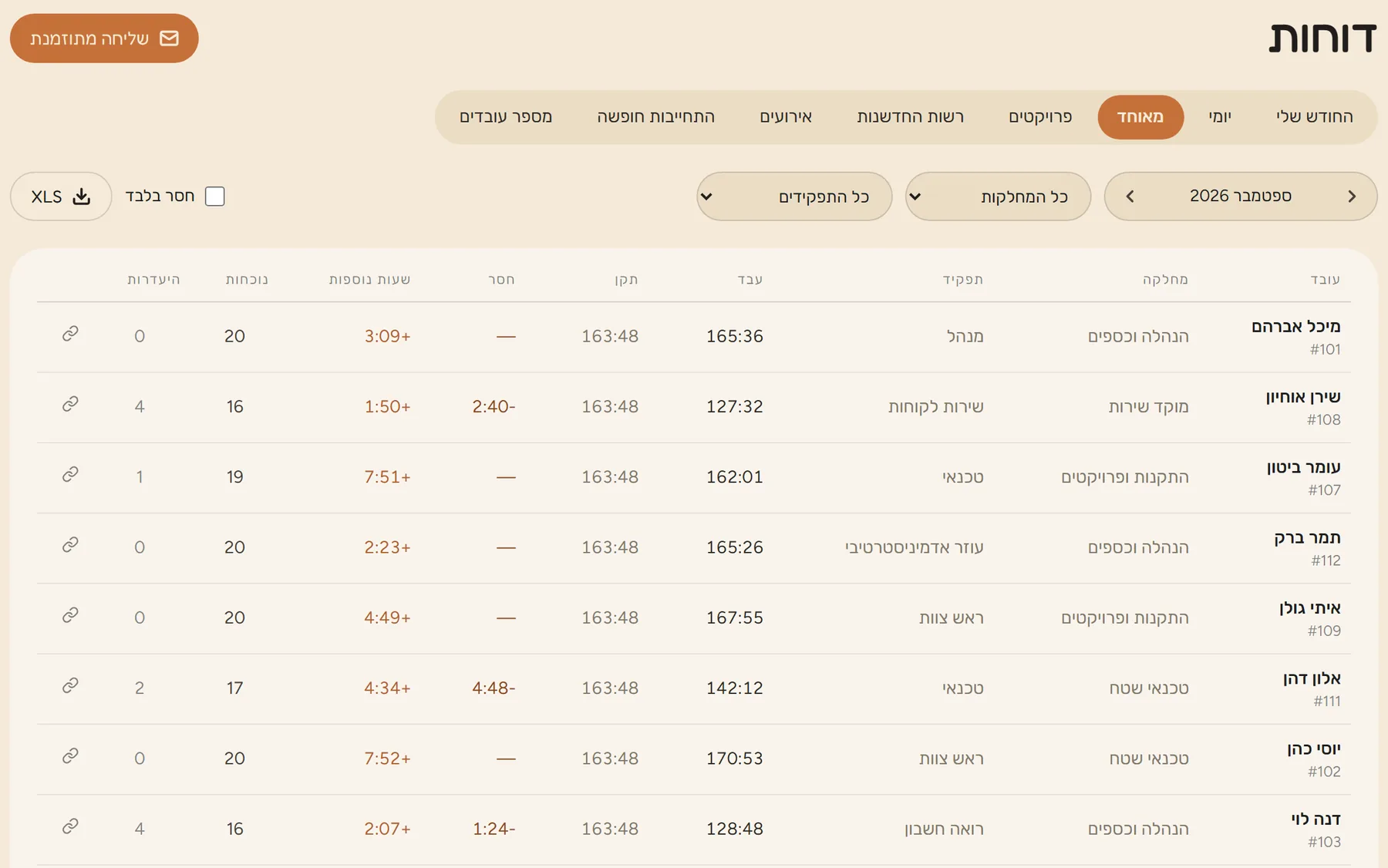Toggle the חסר בלבד checkbox
Image resolution: width=1388 pixels, height=868 pixels.
click(215, 197)
